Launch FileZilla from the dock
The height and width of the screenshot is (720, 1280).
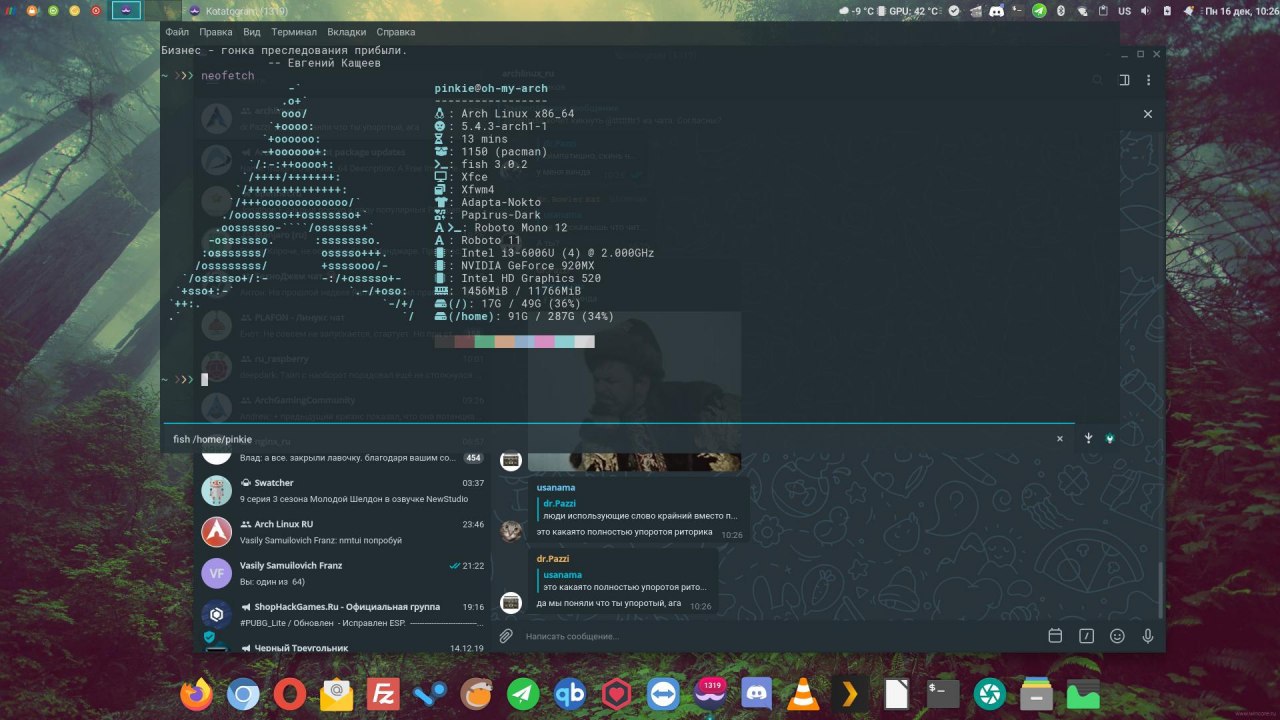coord(383,693)
